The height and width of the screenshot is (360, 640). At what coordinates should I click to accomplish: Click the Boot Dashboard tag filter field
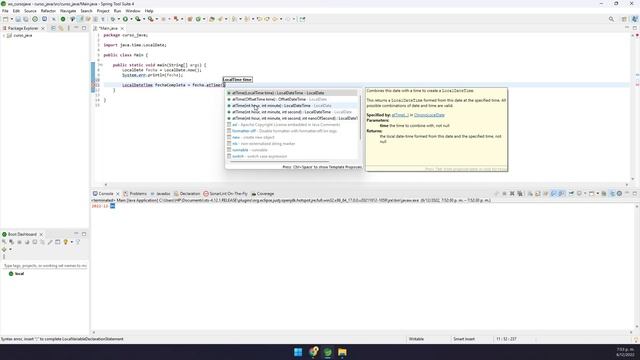45,266
